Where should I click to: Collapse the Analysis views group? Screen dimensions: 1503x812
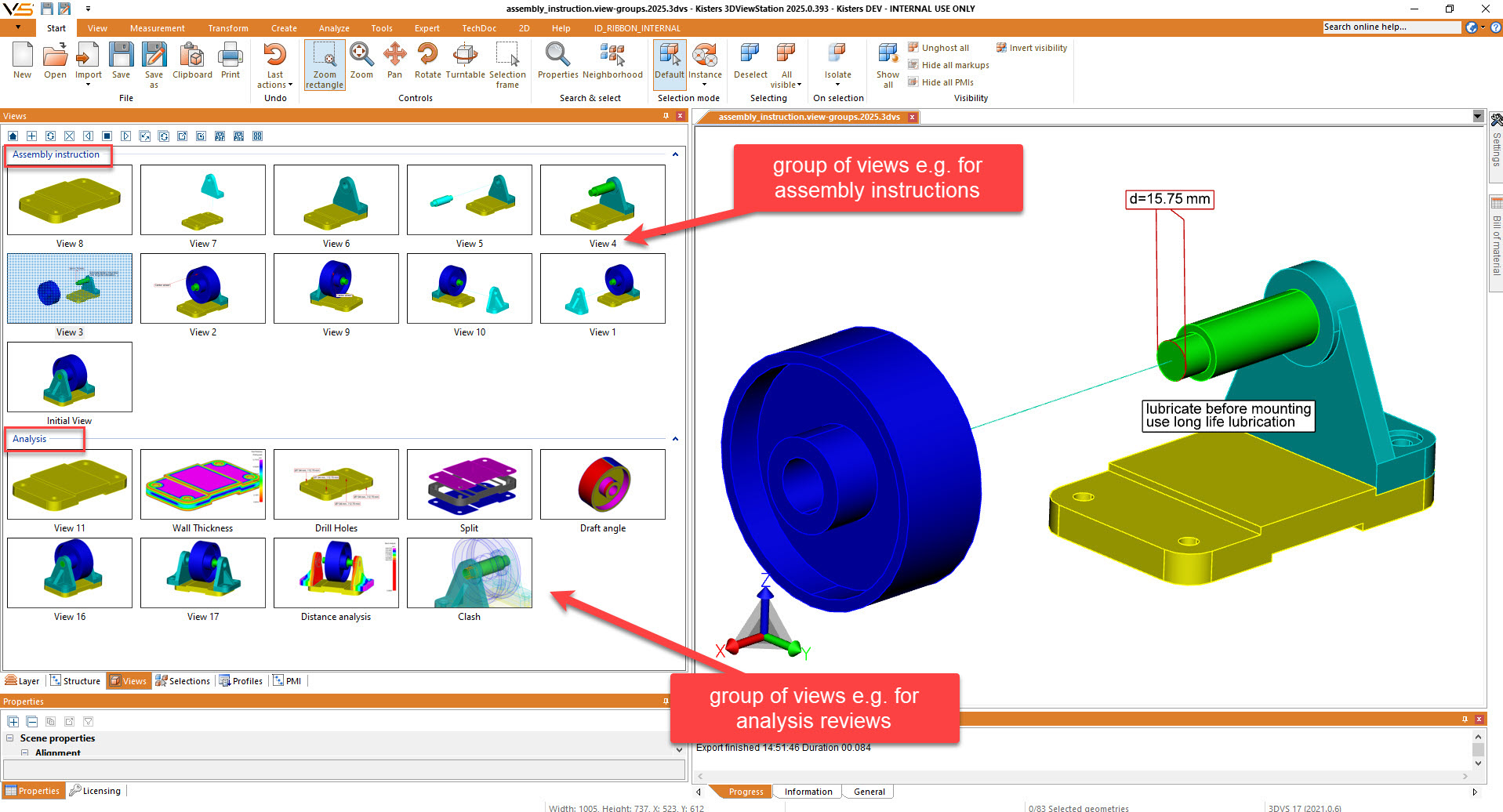click(x=675, y=439)
